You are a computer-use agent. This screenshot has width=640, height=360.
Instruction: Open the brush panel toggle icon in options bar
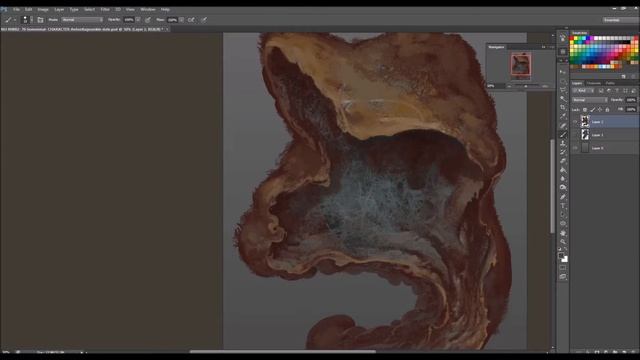coord(40,20)
